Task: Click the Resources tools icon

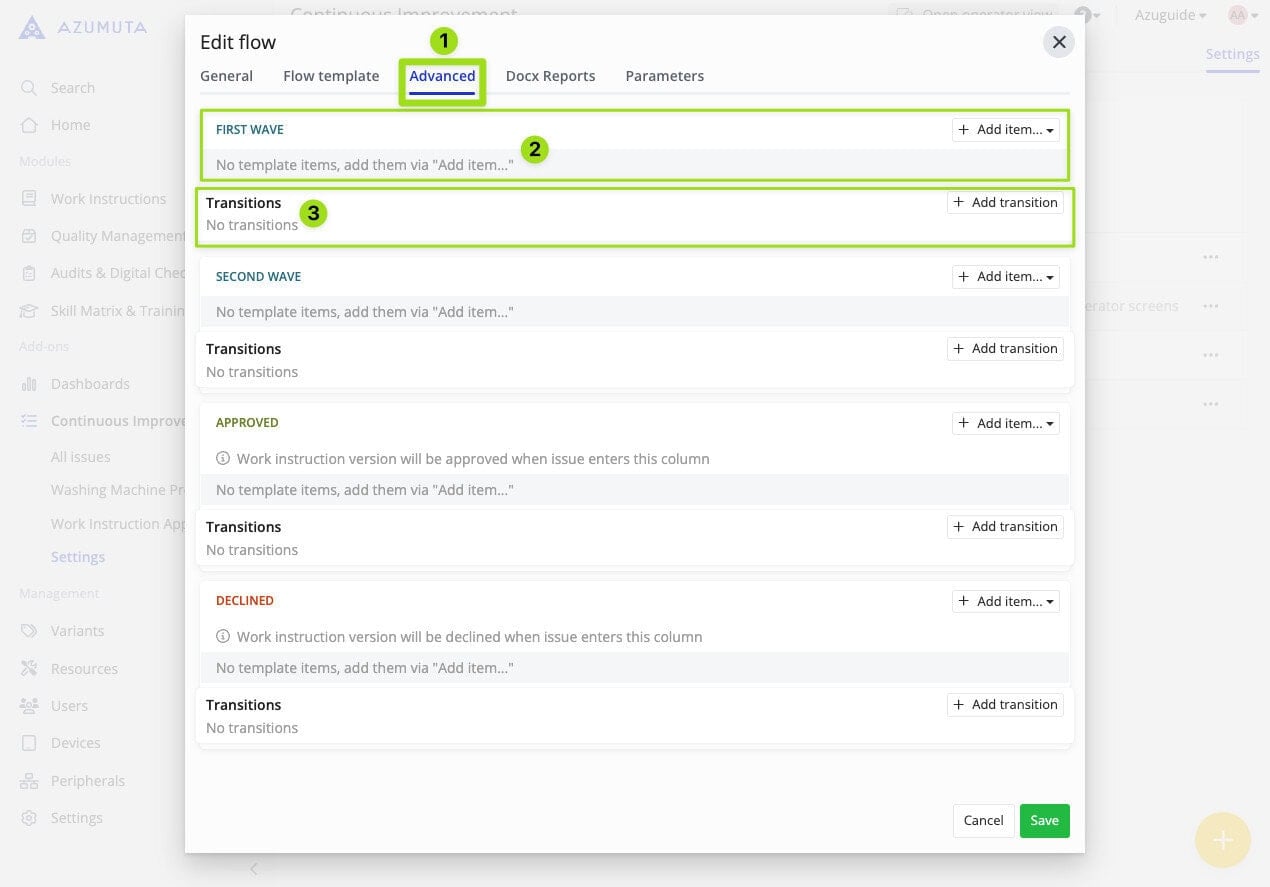Action: coord(30,669)
